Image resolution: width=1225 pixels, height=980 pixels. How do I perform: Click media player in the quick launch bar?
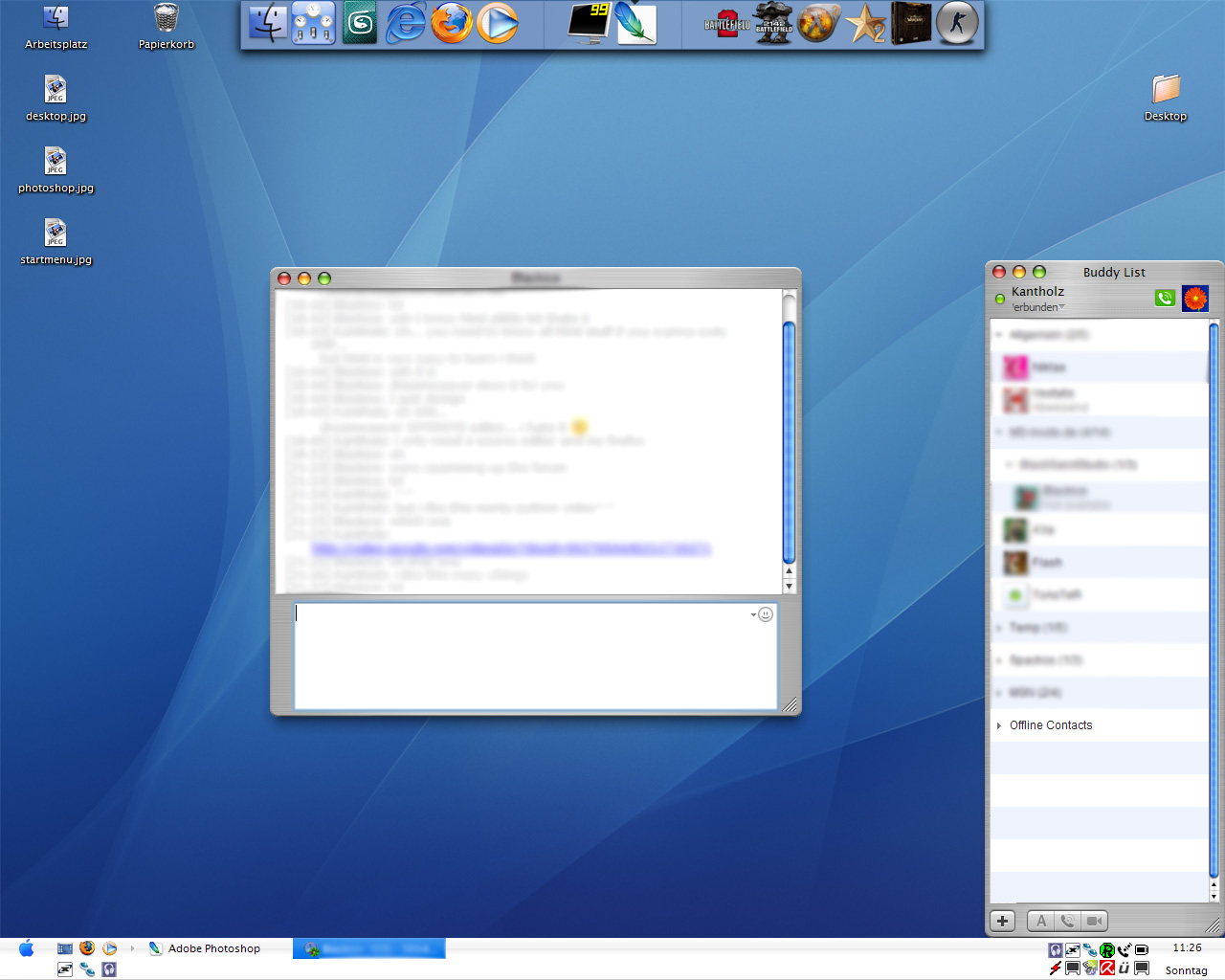point(110,948)
